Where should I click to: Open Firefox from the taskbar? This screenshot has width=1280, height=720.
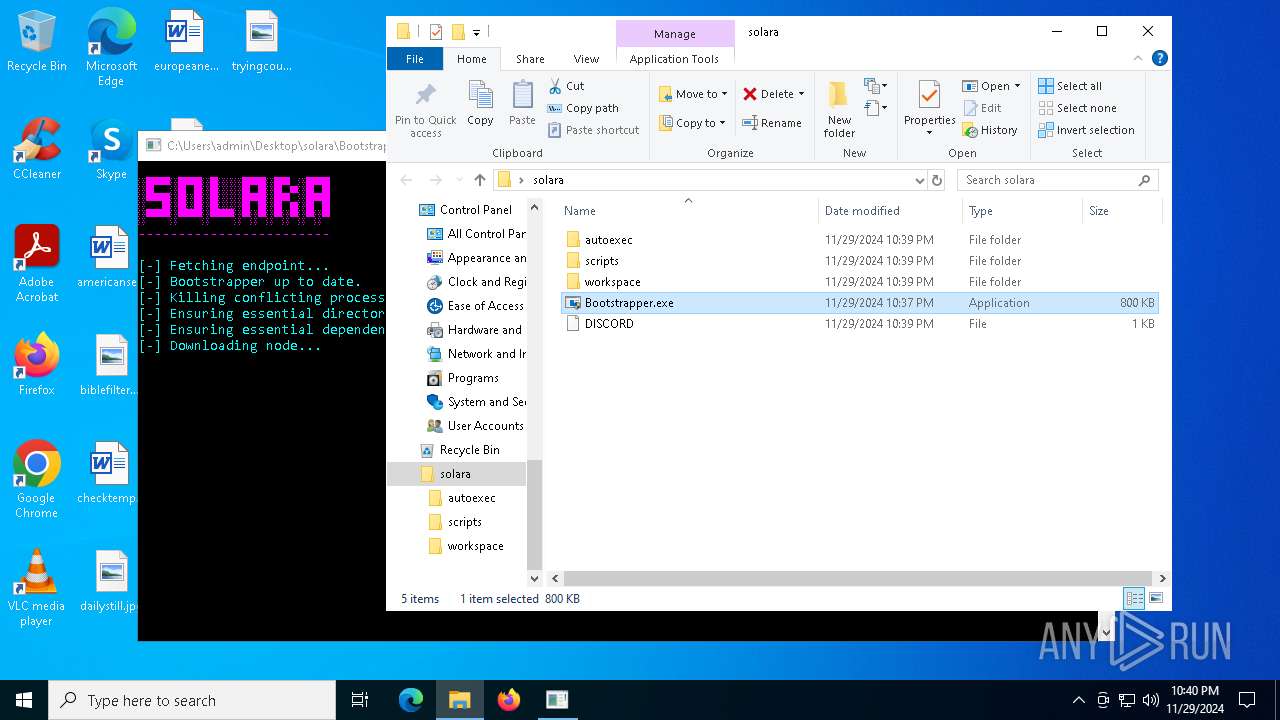pos(509,700)
